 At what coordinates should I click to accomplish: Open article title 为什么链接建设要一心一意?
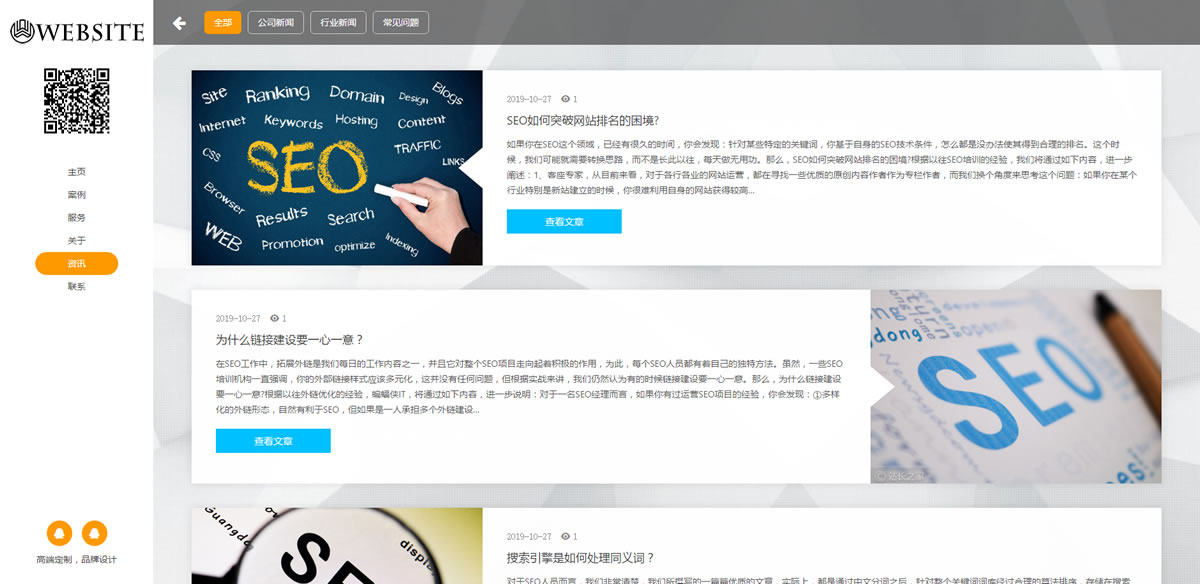click(x=290, y=339)
